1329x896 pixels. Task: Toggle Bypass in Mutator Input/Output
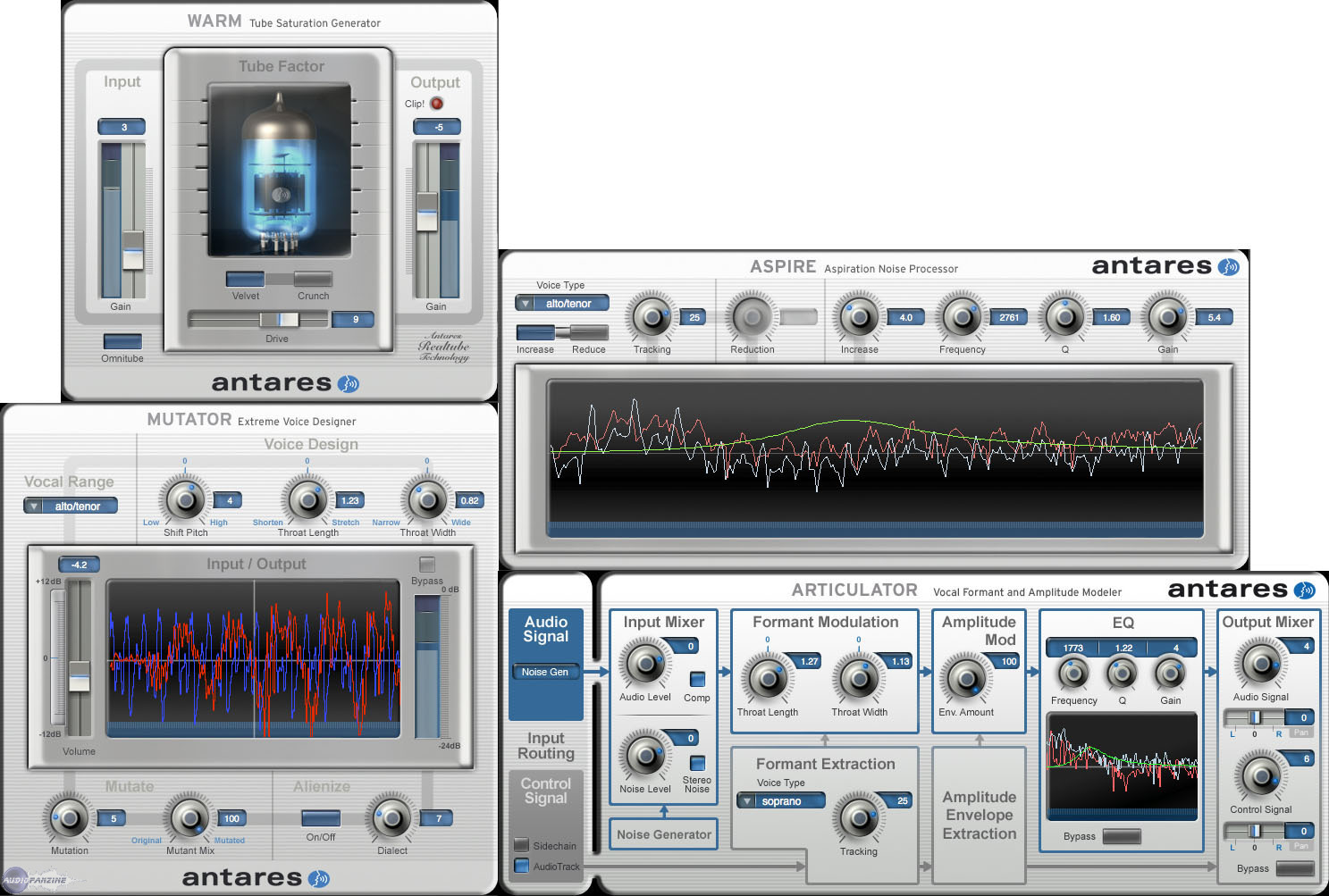[427, 565]
